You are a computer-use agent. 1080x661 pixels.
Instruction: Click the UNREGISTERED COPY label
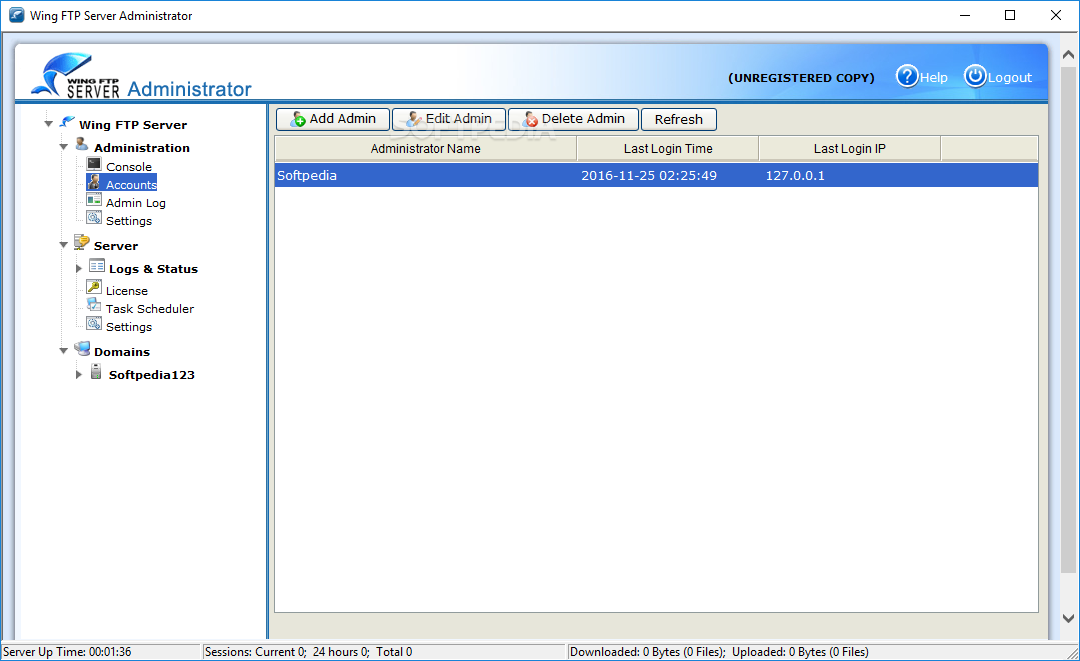pos(801,78)
